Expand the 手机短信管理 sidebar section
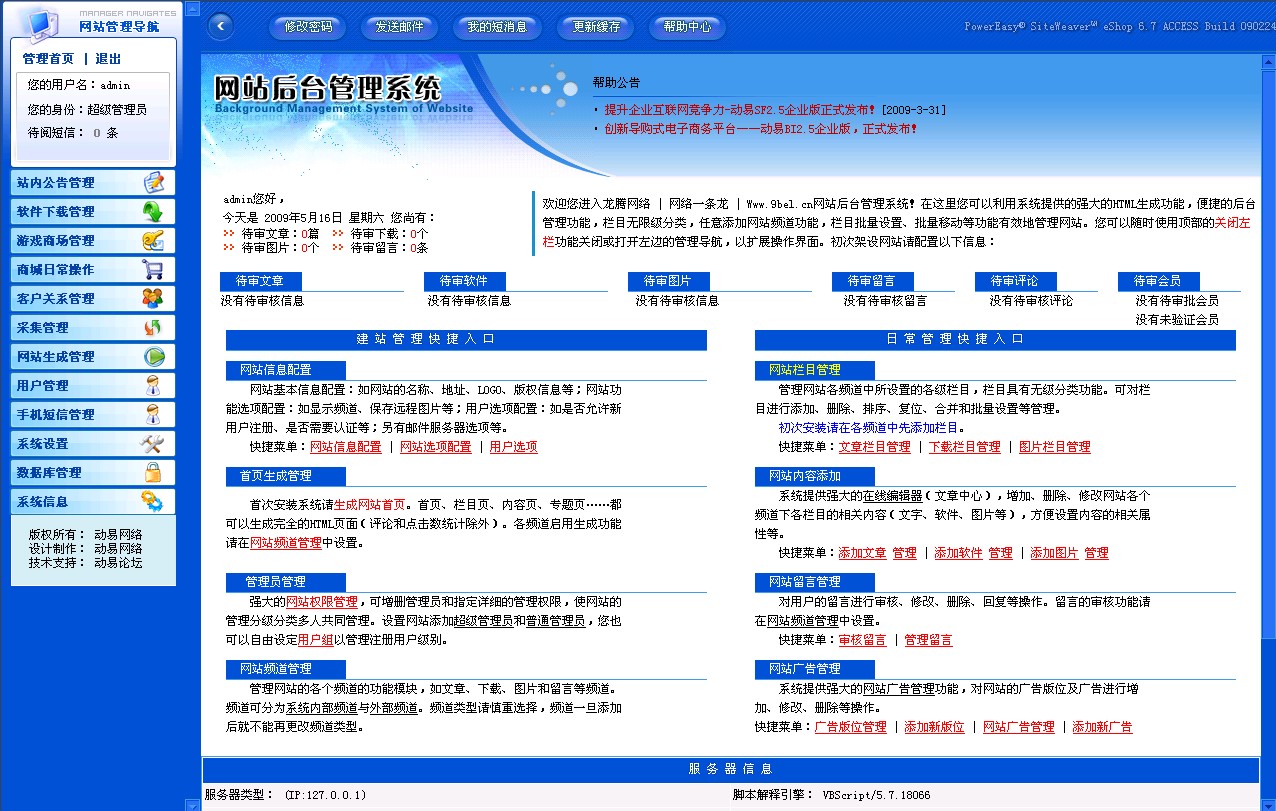Viewport: 1276px width, 811px height. [56, 415]
